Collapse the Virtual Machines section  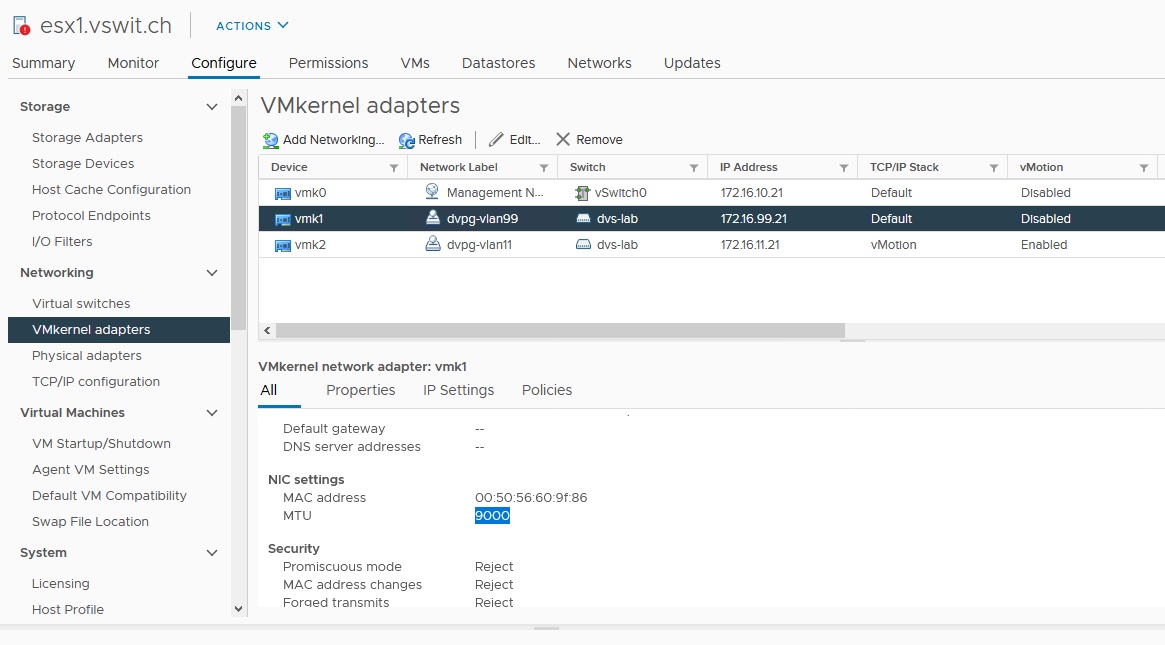click(211, 413)
